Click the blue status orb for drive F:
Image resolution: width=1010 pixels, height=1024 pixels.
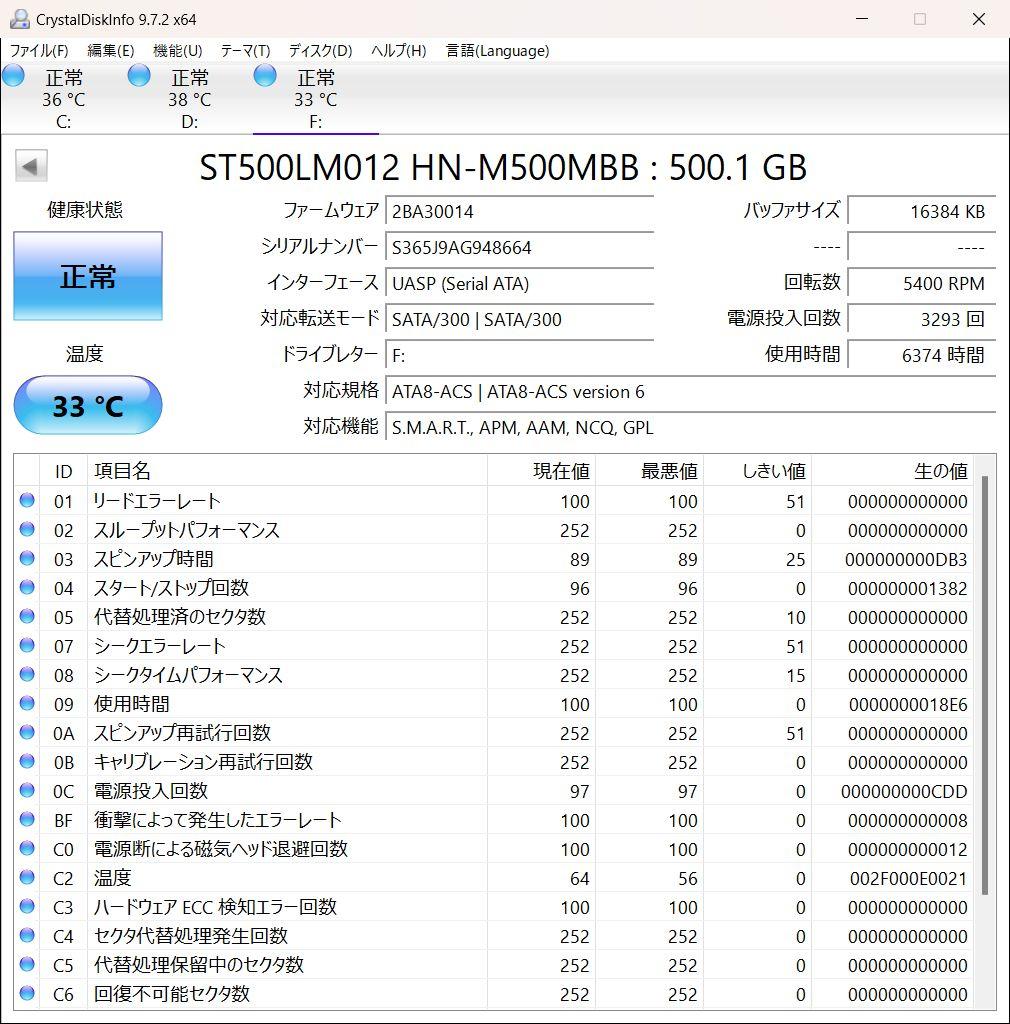(x=265, y=76)
